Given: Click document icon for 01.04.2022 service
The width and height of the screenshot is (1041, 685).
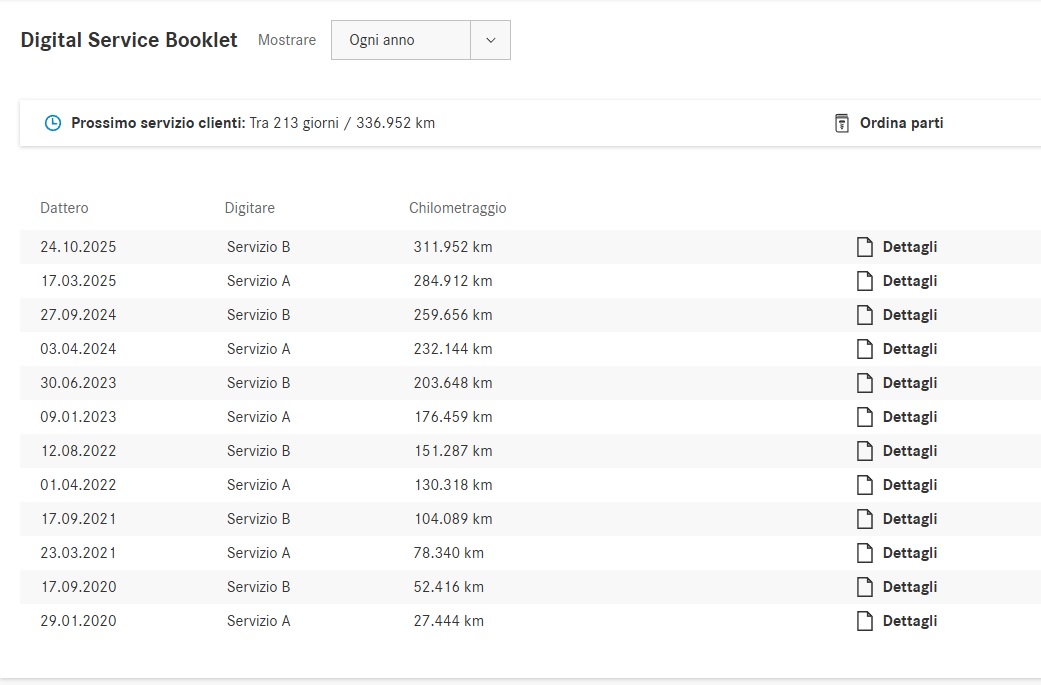Looking at the screenshot, I should (865, 485).
